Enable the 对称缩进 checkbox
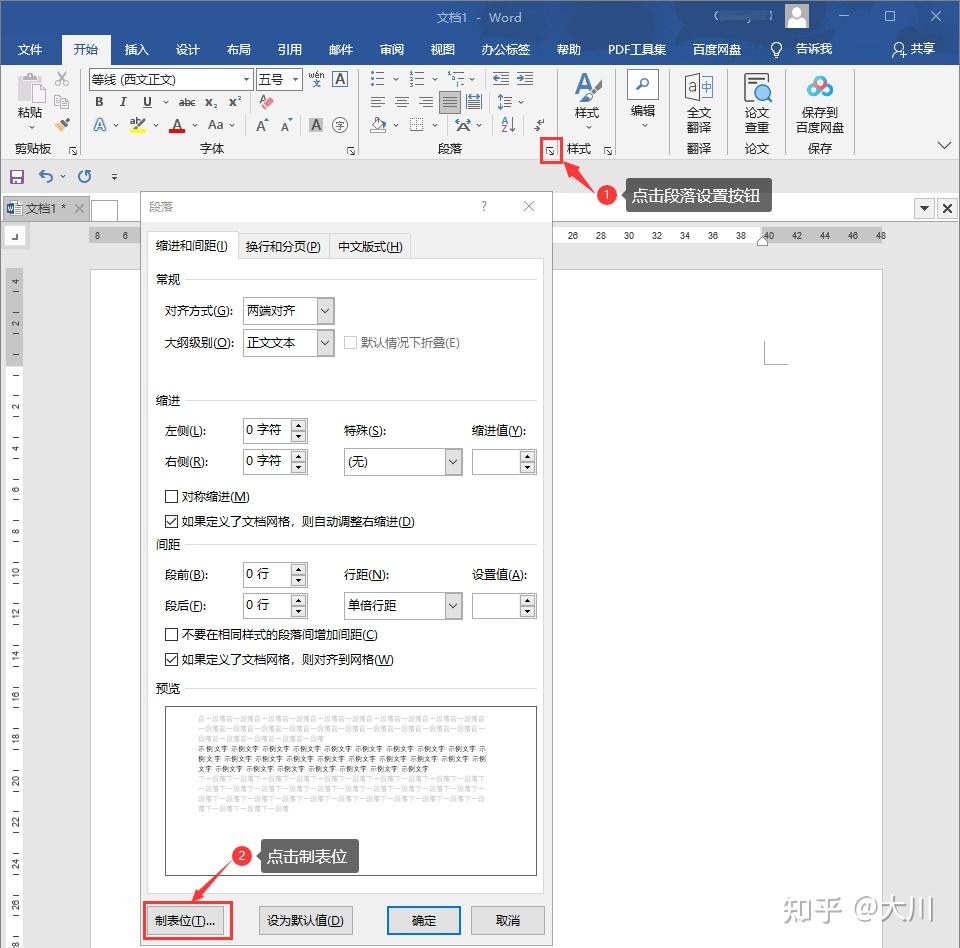This screenshot has width=960, height=948. pyautogui.click(x=171, y=496)
